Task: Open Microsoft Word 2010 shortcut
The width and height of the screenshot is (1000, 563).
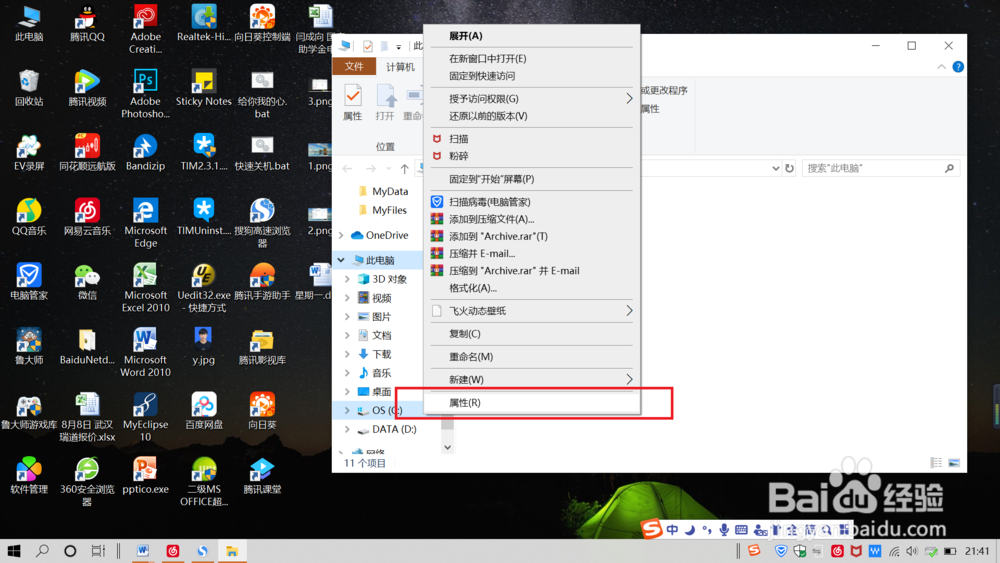Action: click(145, 353)
